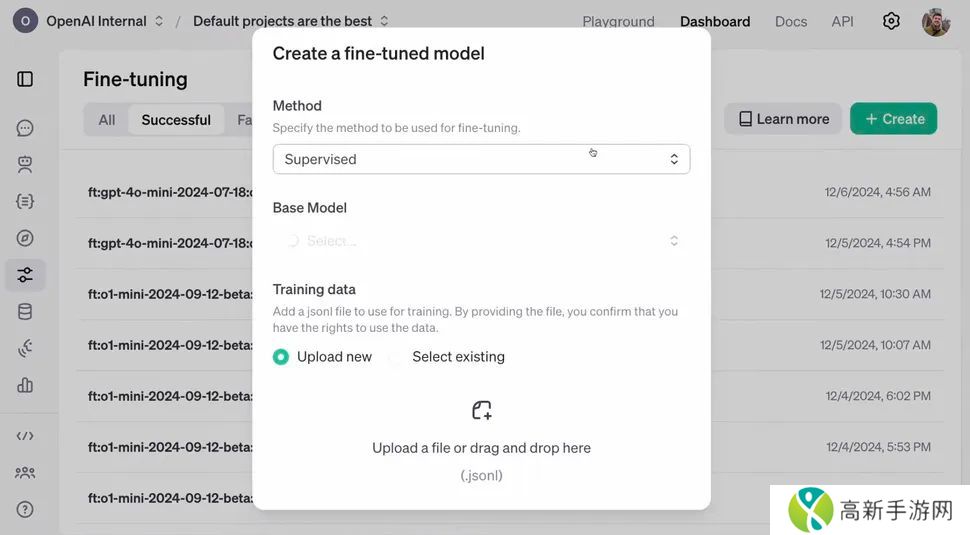The image size is (970, 535).
Task: Open the Chat icon in sidebar
Action: tap(25, 128)
